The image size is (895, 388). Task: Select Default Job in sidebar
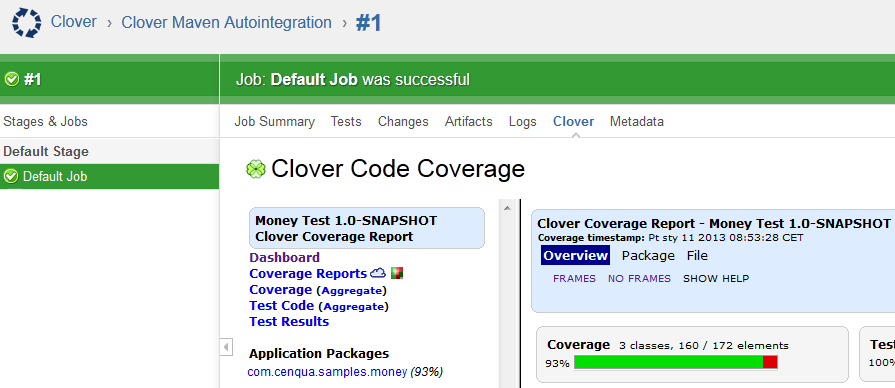(x=110, y=176)
